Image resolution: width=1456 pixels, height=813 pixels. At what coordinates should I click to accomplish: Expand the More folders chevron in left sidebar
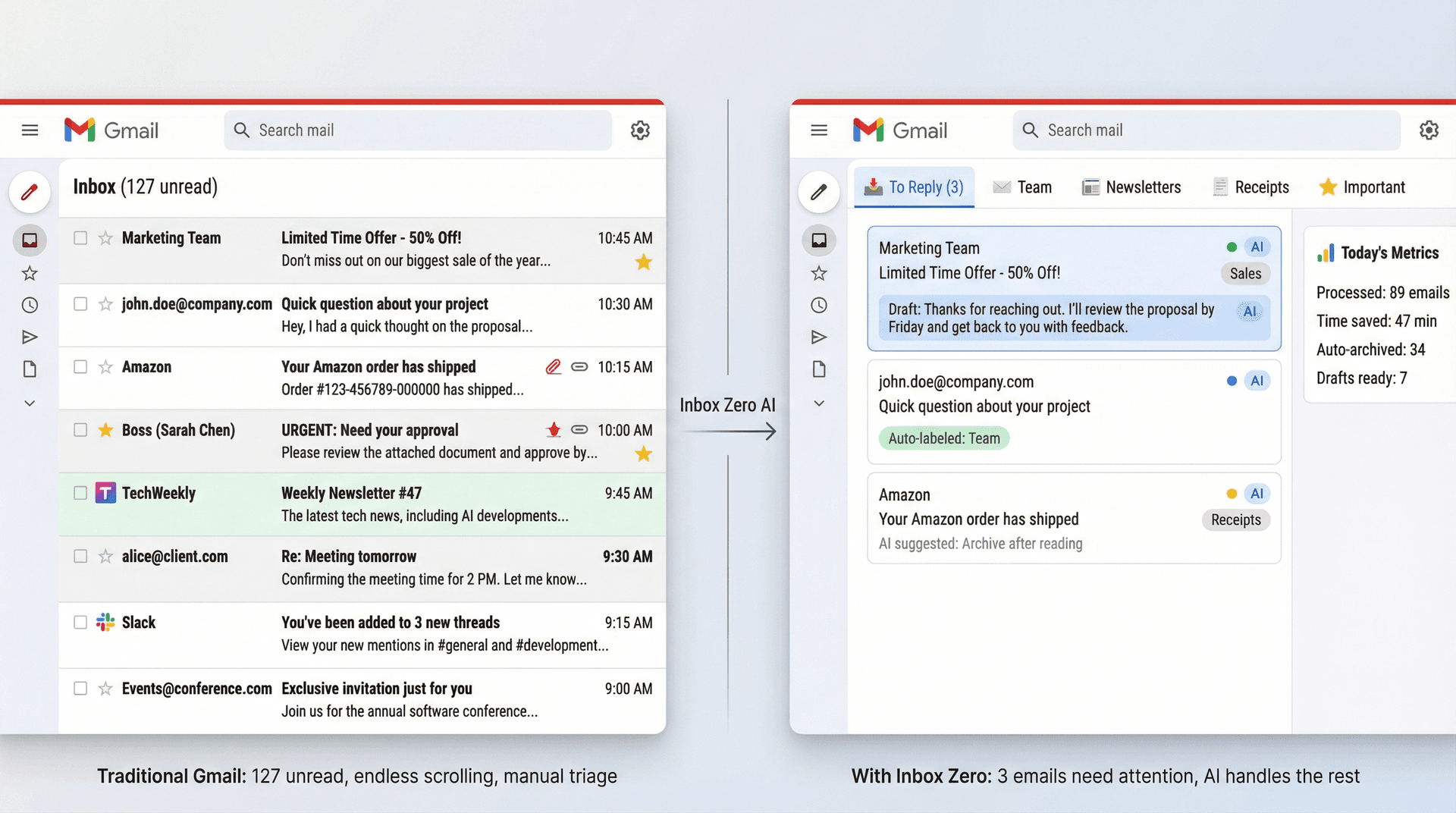pyautogui.click(x=30, y=403)
